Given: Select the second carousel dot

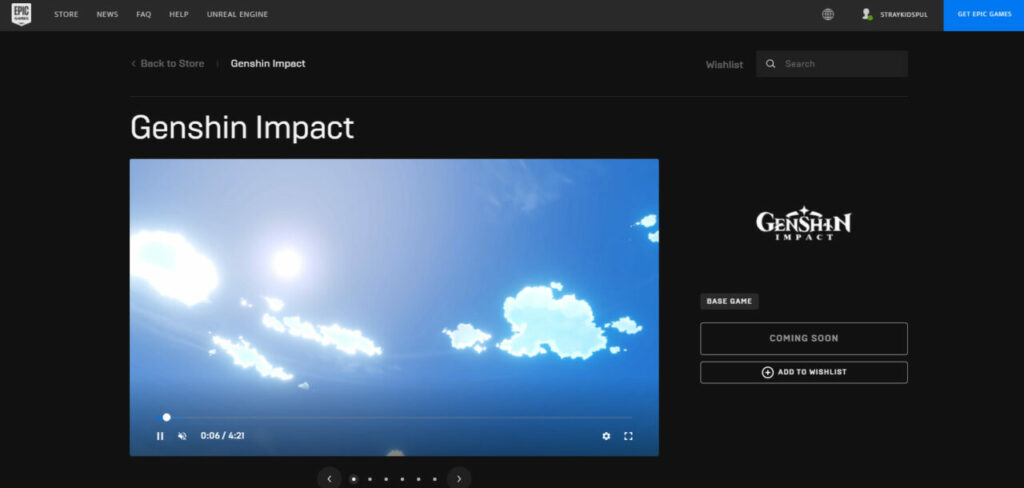Looking at the screenshot, I should tap(370, 479).
